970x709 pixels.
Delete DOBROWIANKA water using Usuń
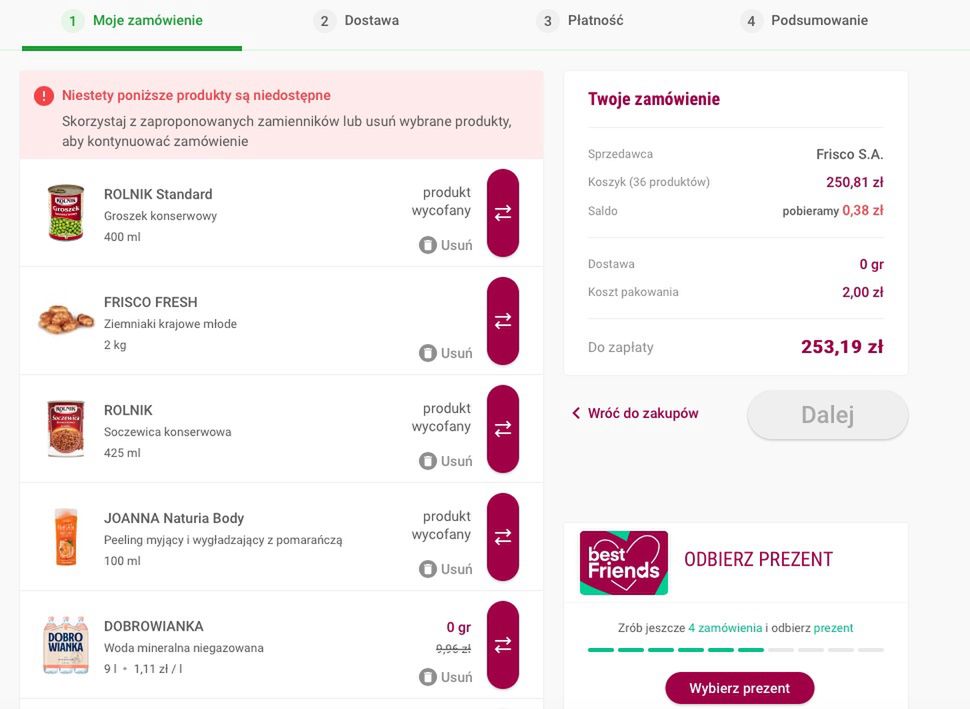click(445, 677)
